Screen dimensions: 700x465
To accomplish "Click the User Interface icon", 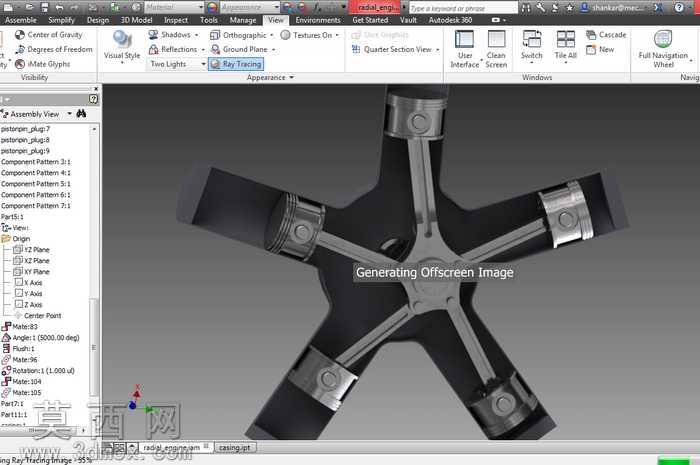I will [x=464, y=39].
